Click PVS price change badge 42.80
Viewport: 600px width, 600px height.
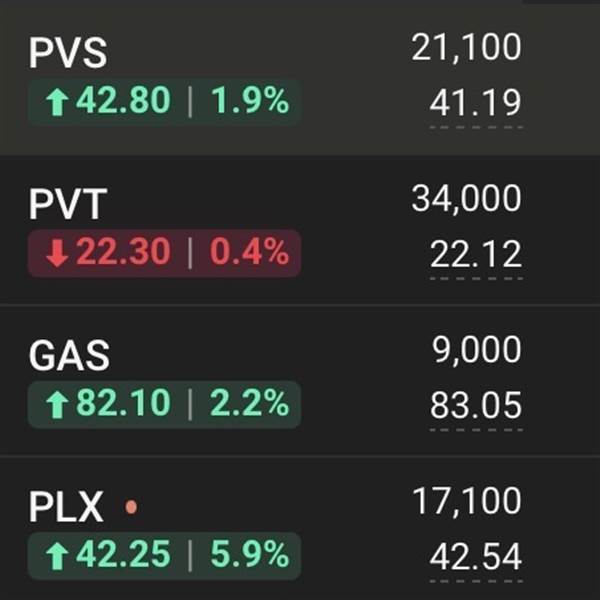122,103
